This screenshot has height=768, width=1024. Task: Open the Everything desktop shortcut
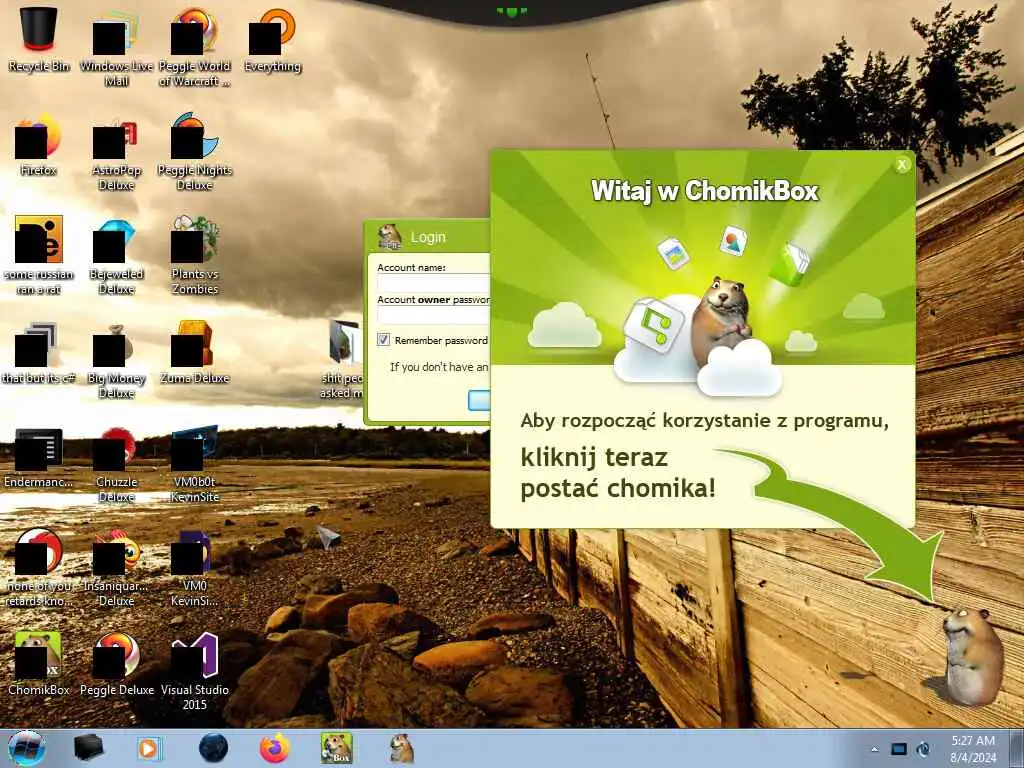272,40
